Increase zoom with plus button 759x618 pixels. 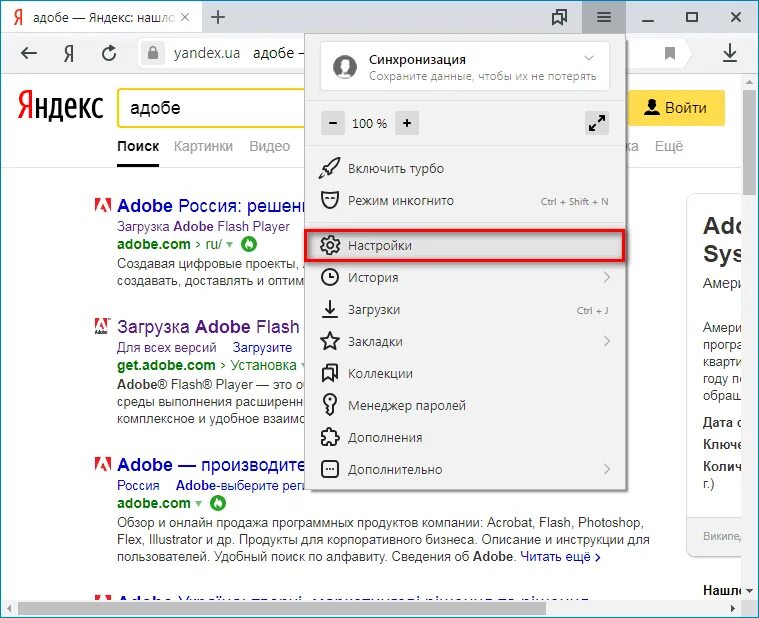(407, 123)
